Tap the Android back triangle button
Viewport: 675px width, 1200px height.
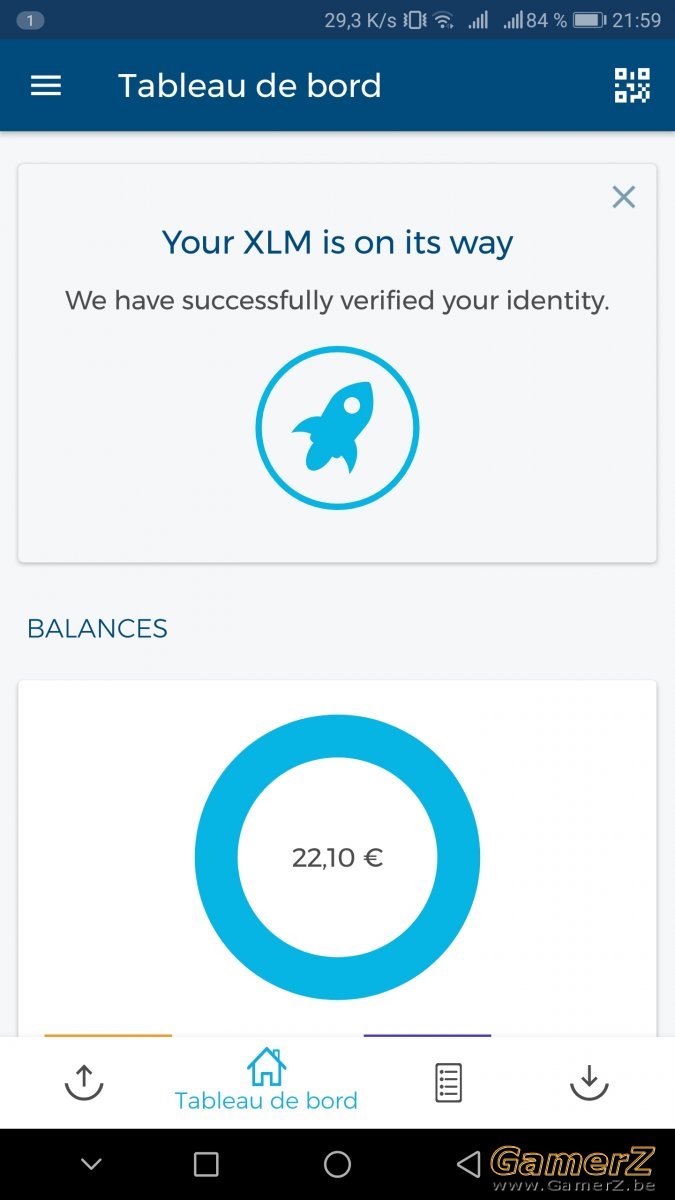(x=467, y=1164)
